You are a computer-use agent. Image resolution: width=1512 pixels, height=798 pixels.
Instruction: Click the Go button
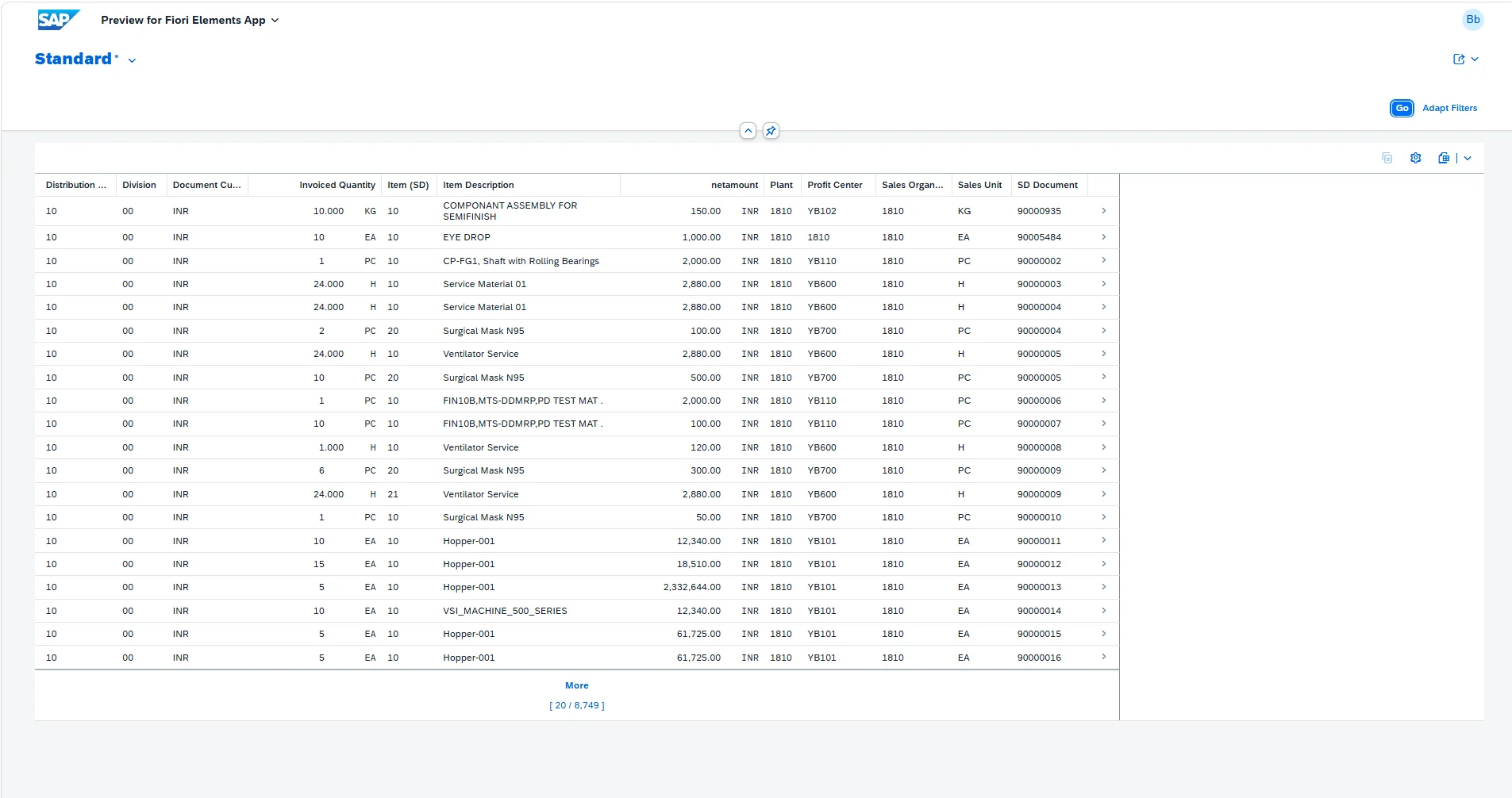(x=1402, y=108)
